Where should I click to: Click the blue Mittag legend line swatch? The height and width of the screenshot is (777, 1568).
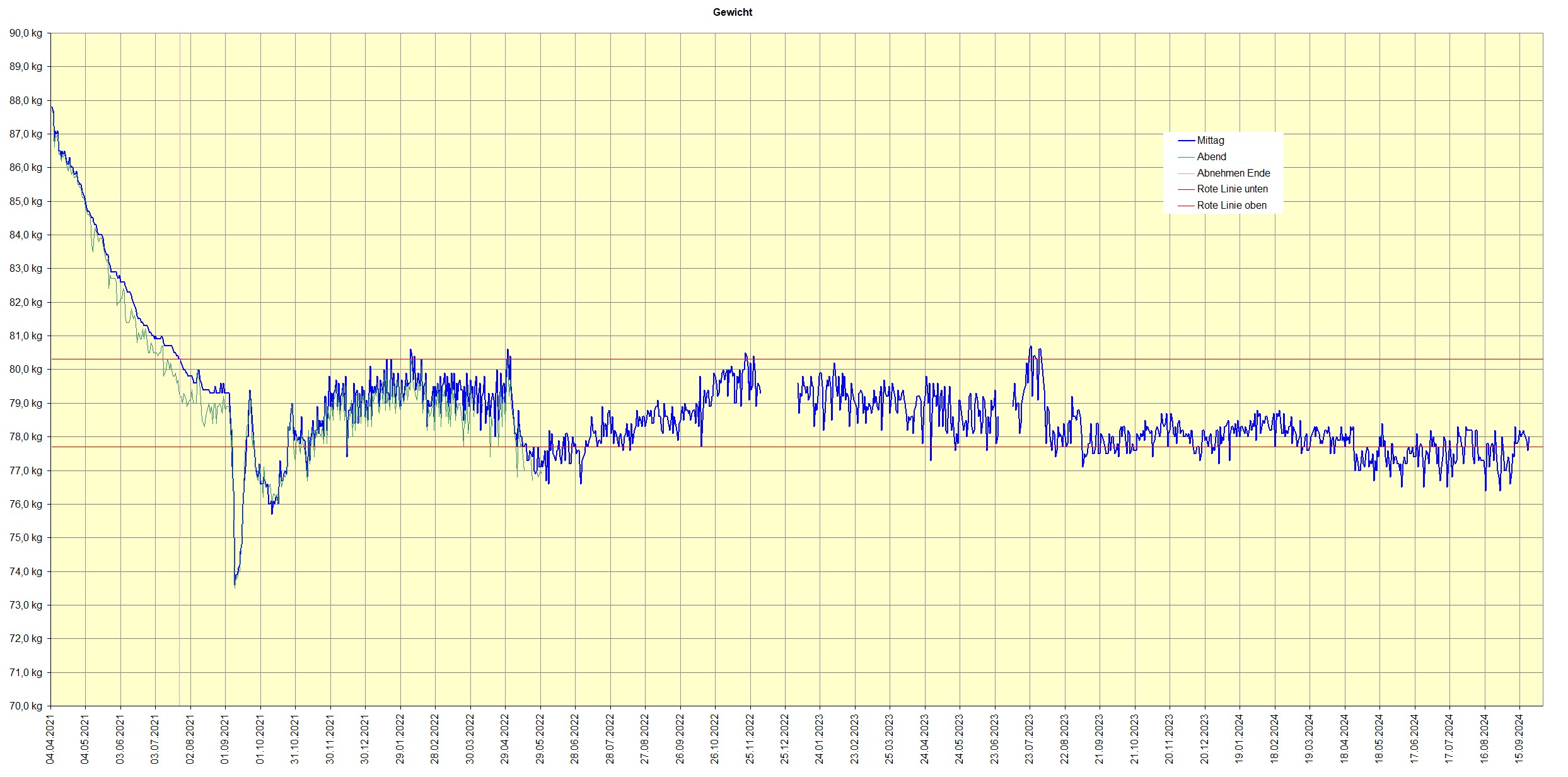pyautogui.click(x=1186, y=141)
